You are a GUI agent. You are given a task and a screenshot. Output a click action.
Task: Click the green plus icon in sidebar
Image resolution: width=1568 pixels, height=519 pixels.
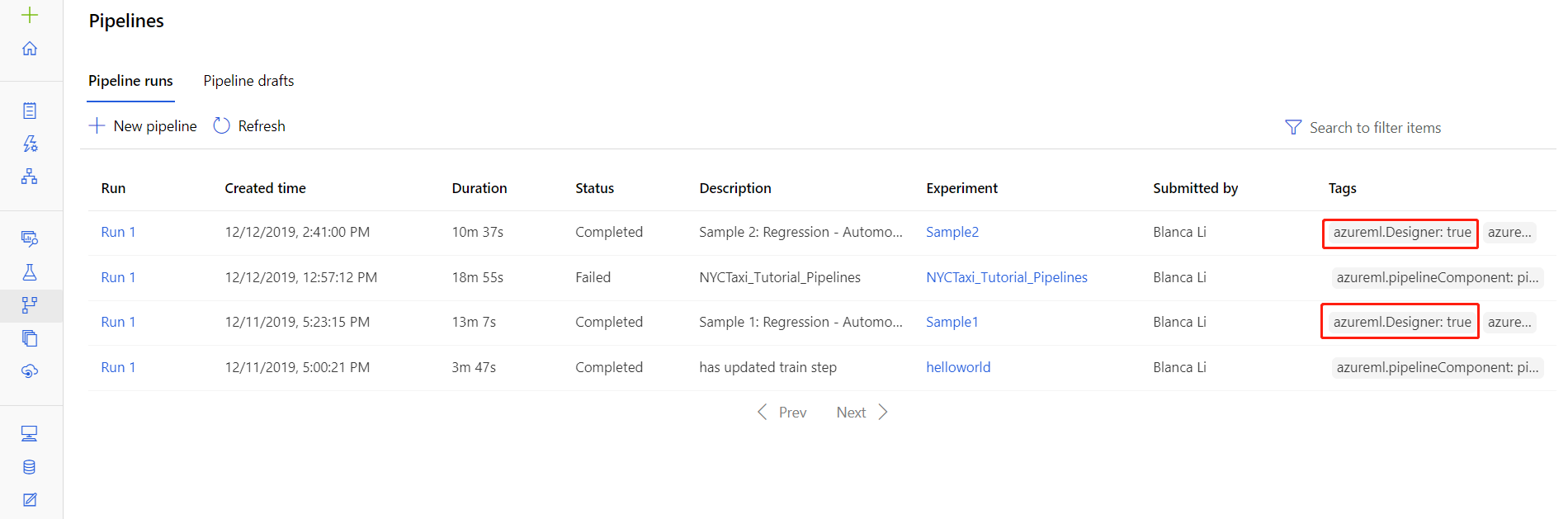point(30,15)
